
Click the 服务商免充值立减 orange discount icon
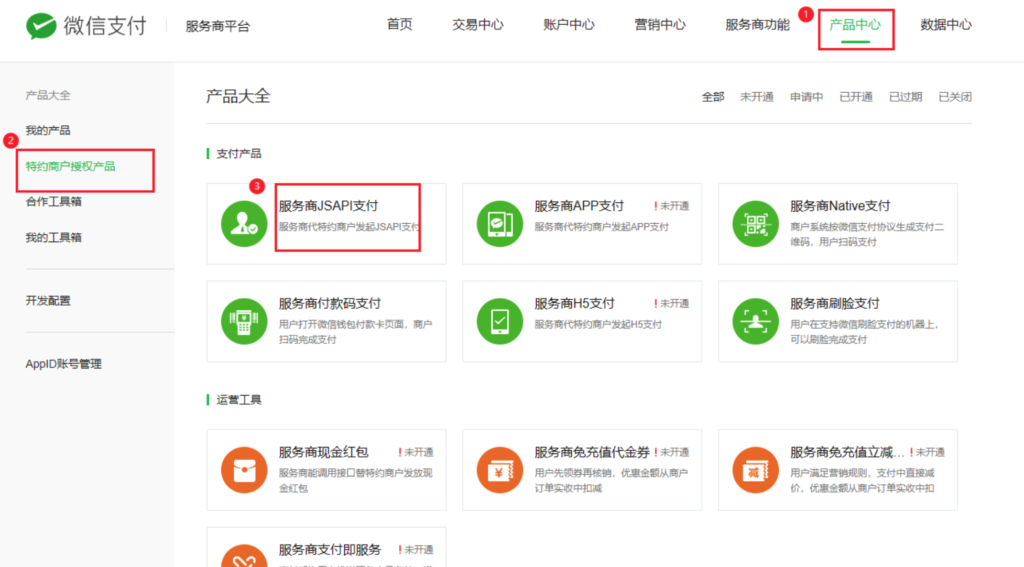coord(755,469)
